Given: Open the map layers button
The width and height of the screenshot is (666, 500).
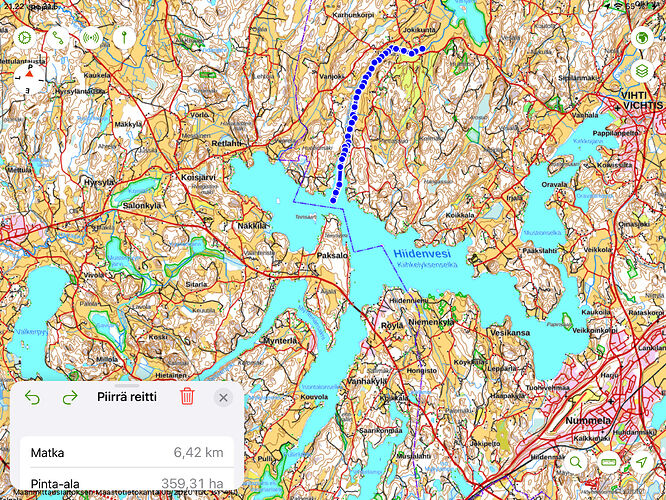Looking at the screenshot, I should 641,71.
